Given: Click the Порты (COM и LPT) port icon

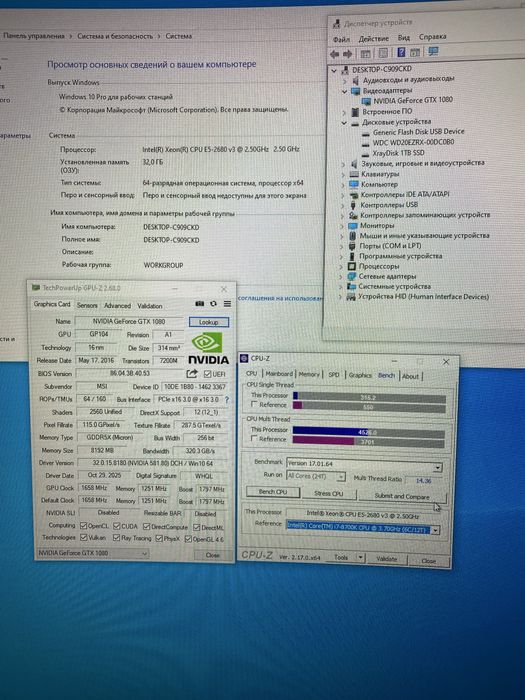Looking at the screenshot, I should (353, 246).
